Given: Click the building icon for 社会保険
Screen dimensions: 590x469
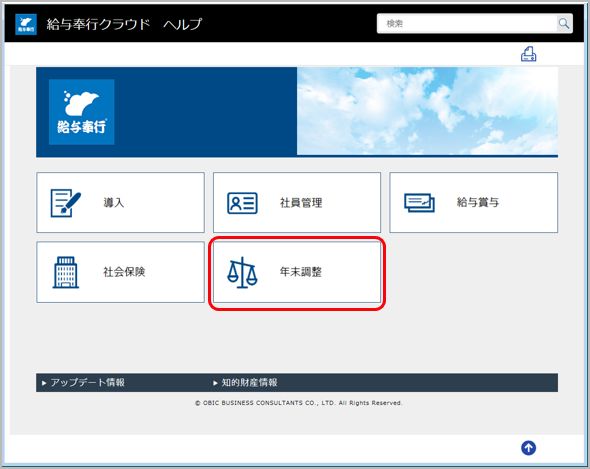Looking at the screenshot, I should coord(65,272).
